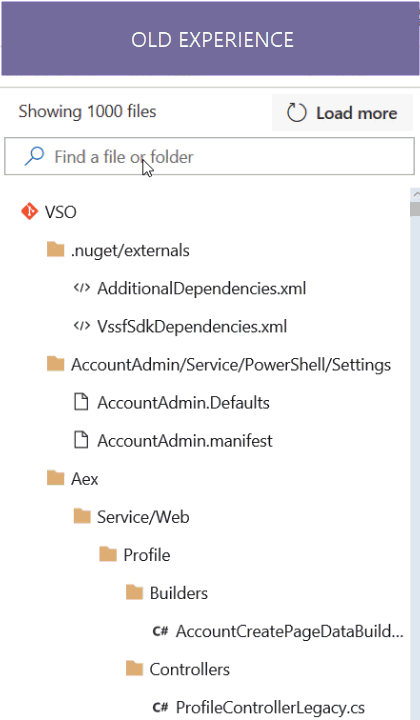Open the Service/Web folder
The image size is (420, 720).
[x=143, y=518]
